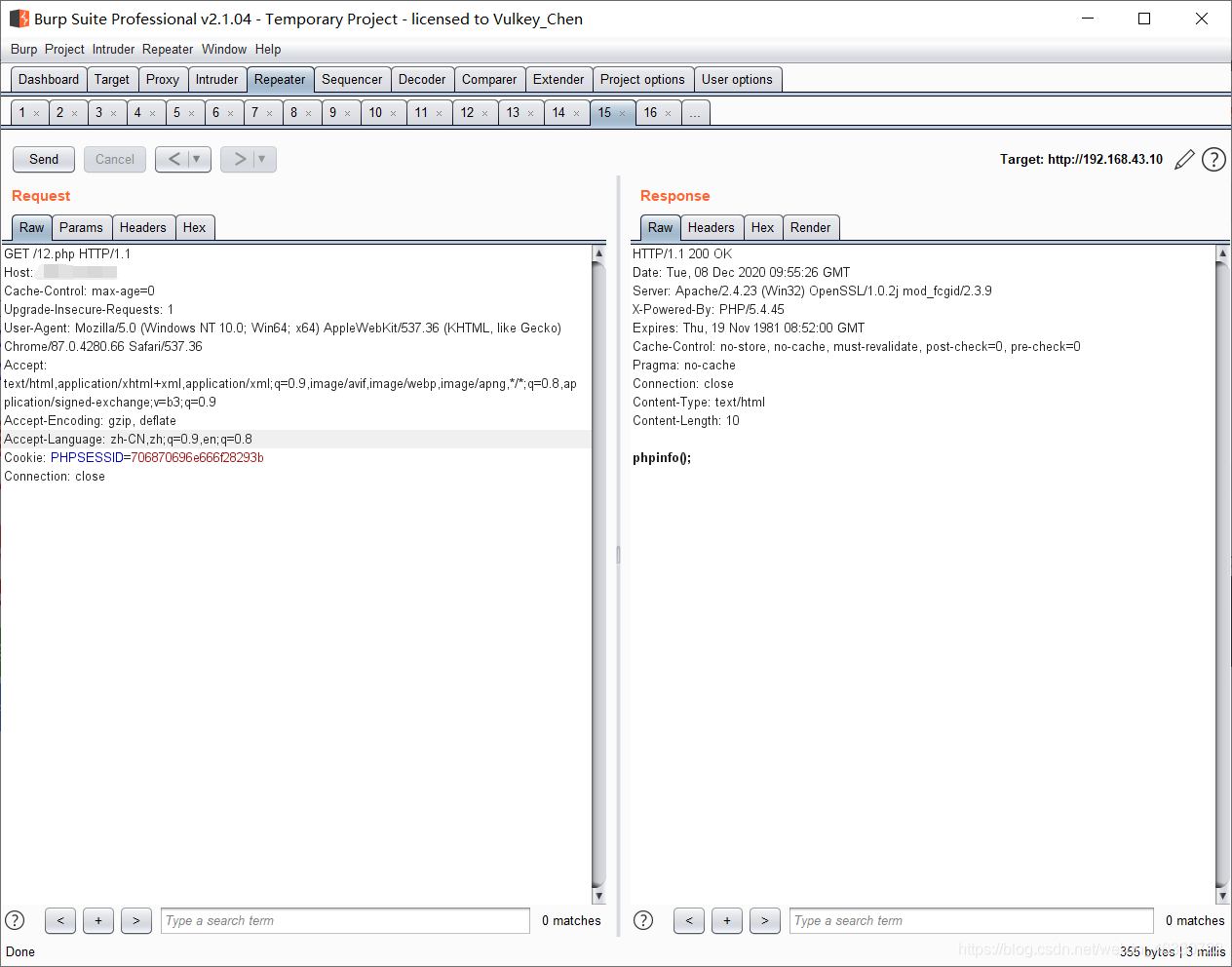Focus the response search term field
This screenshot has width=1232, height=967.
[x=972, y=920]
